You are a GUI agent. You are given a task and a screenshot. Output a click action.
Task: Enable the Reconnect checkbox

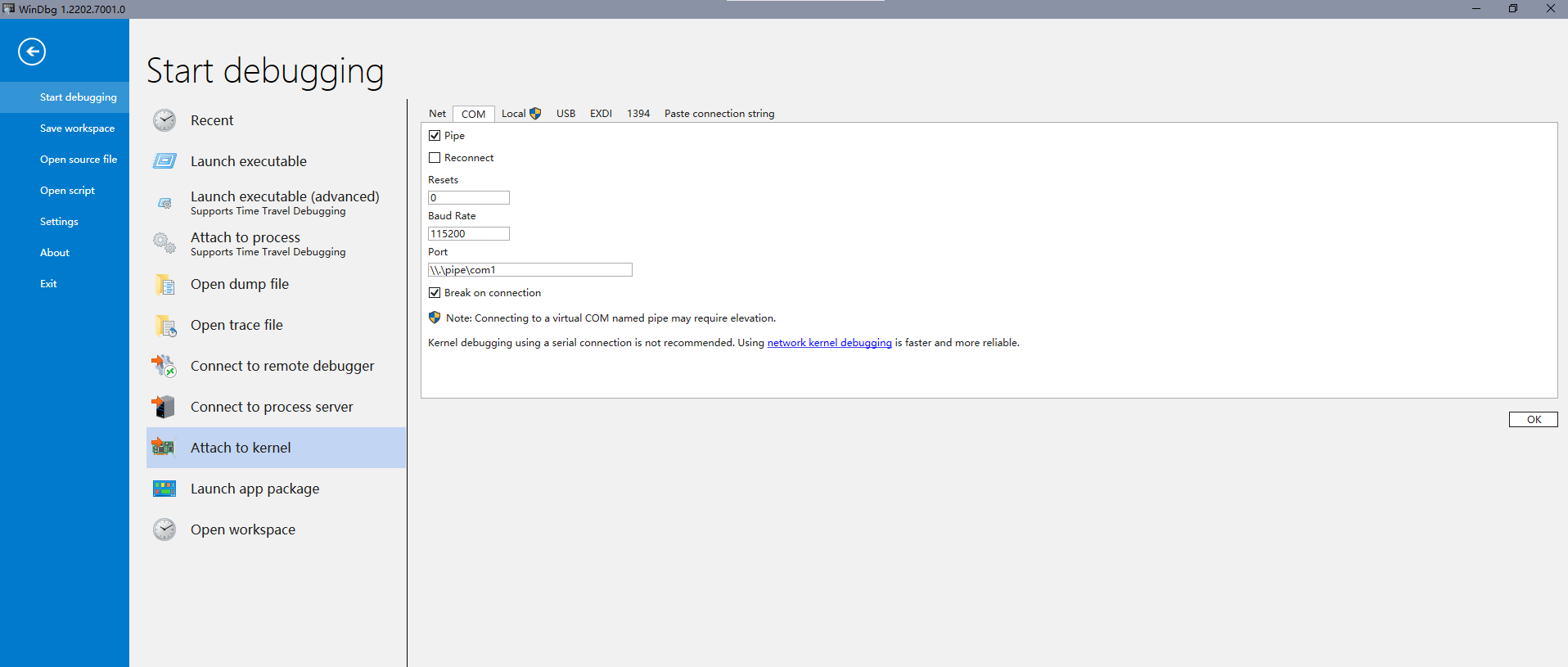pos(435,157)
